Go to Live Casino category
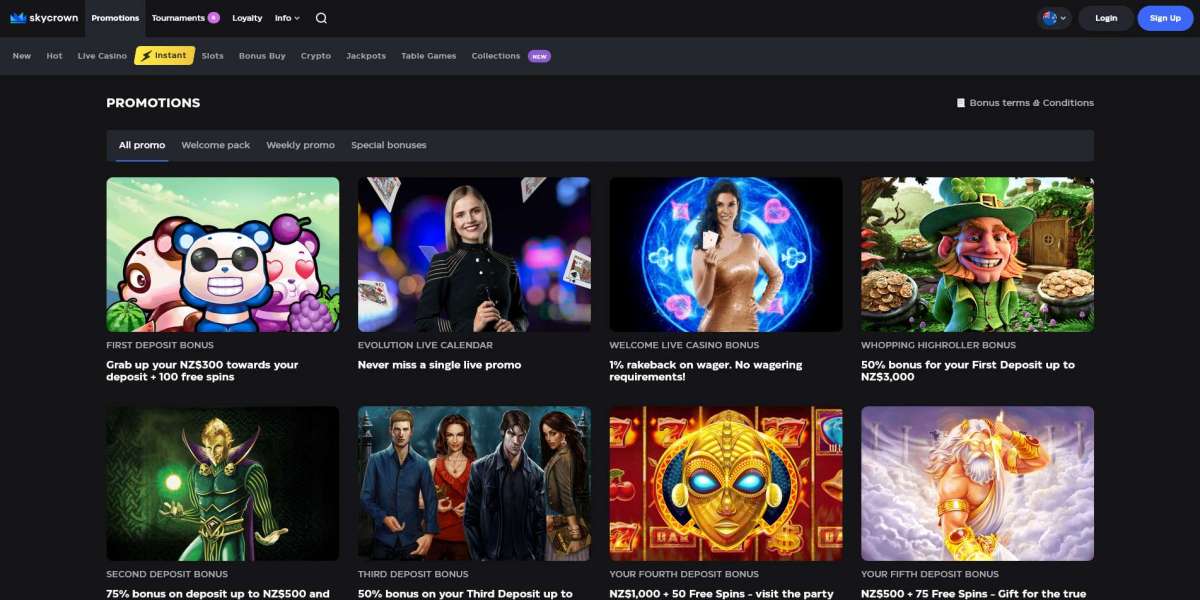The image size is (1200, 600). tap(102, 56)
